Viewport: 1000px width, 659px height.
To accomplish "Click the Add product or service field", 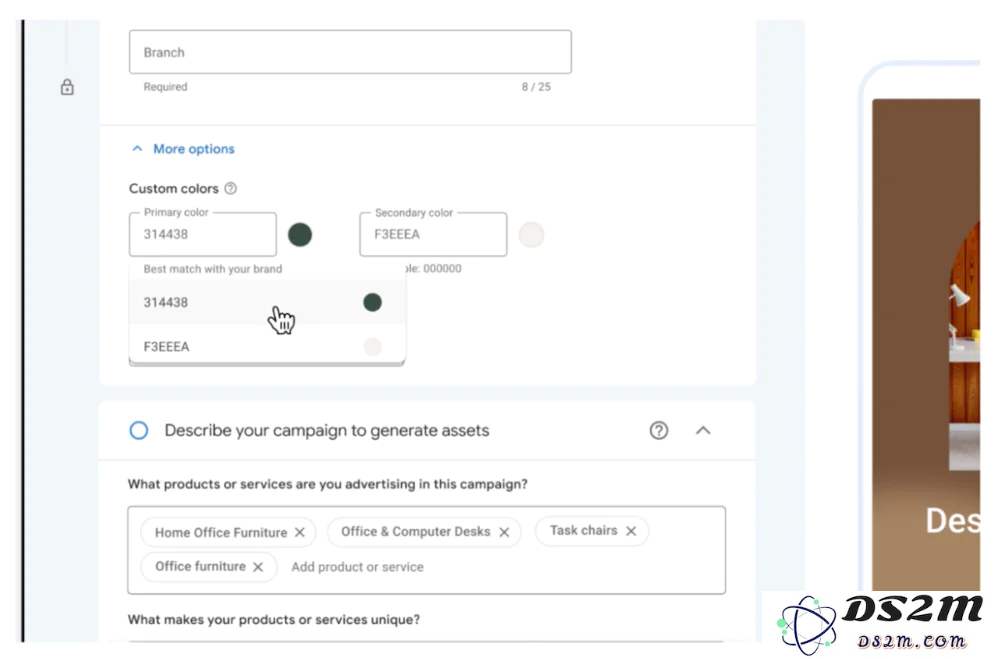I will [357, 567].
